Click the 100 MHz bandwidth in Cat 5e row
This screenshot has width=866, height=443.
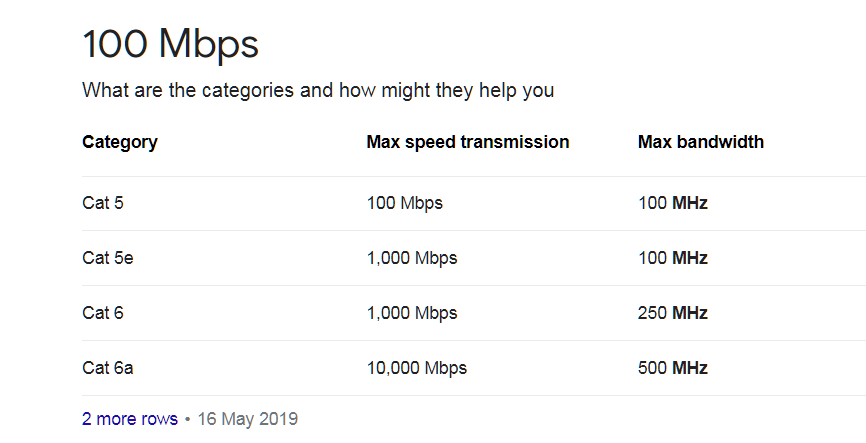[x=672, y=258]
